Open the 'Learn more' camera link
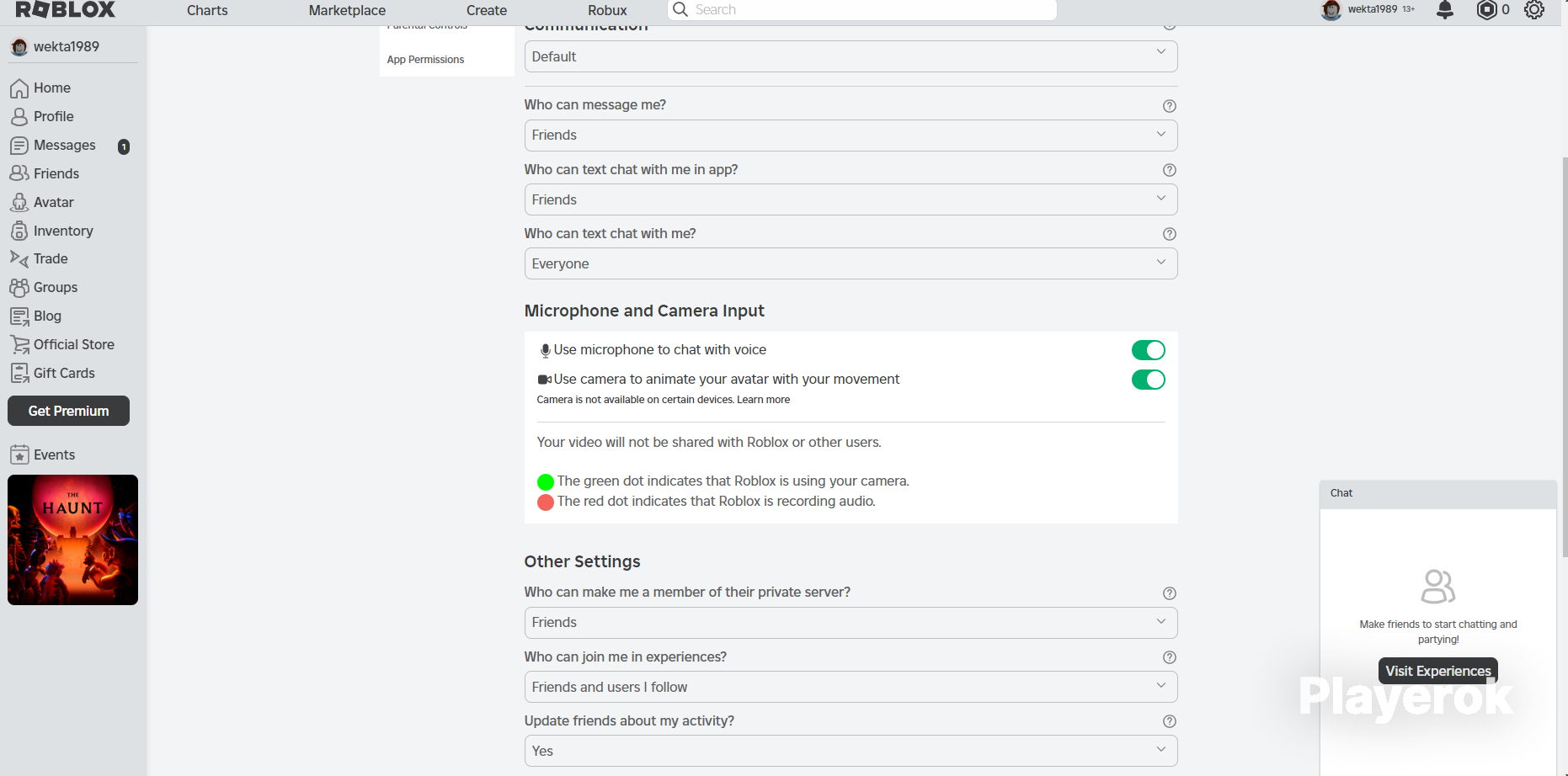The height and width of the screenshot is (776, 1568). tap(763, 400)
